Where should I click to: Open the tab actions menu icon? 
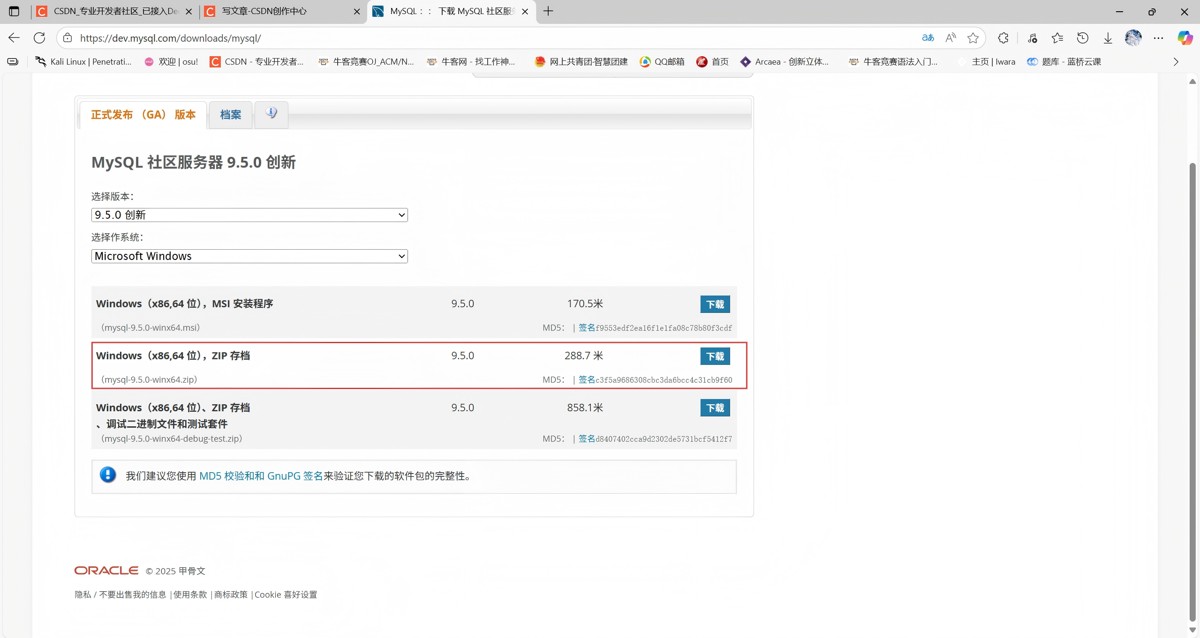click(14, 11)
